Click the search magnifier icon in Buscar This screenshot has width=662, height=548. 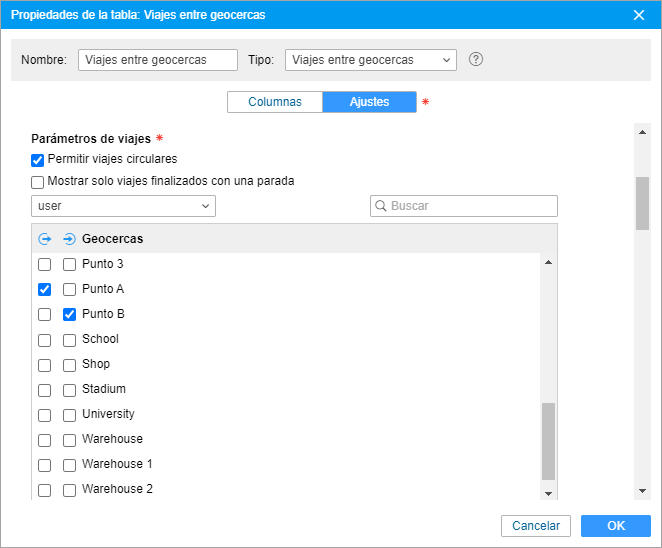coord(381,206)
